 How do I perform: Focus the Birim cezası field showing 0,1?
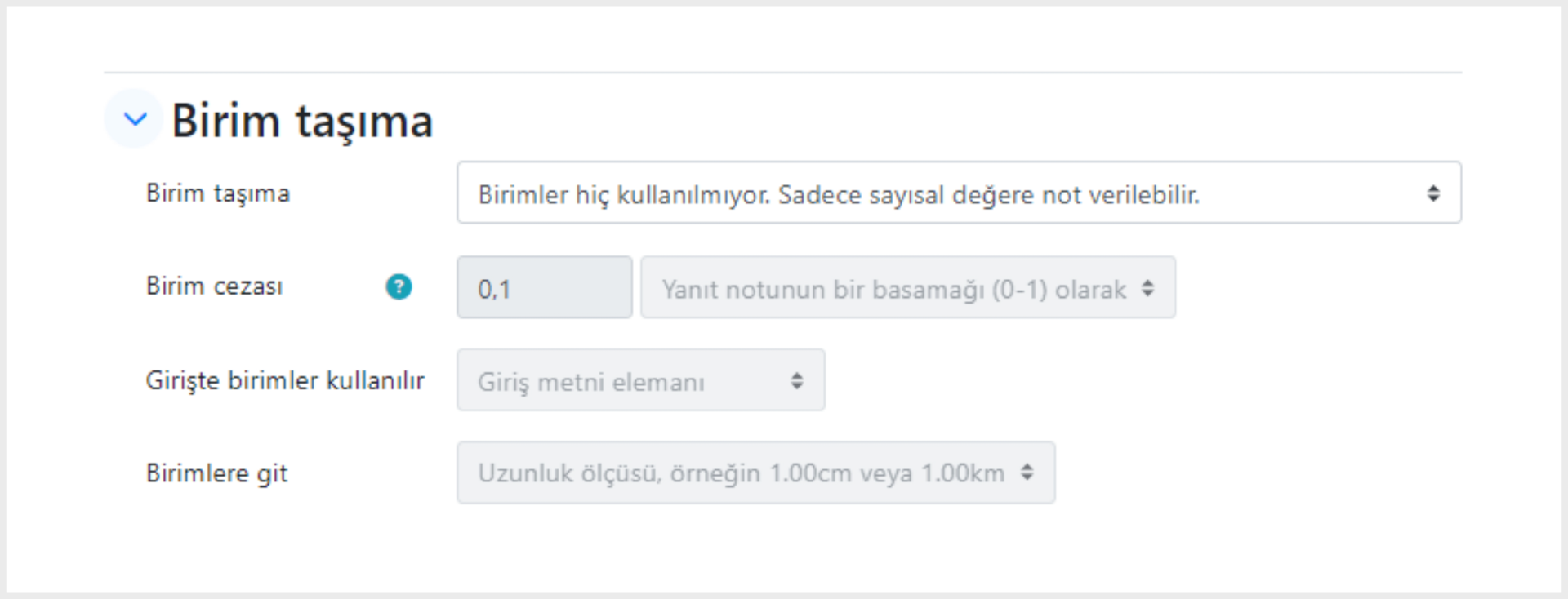click(545, 287)
